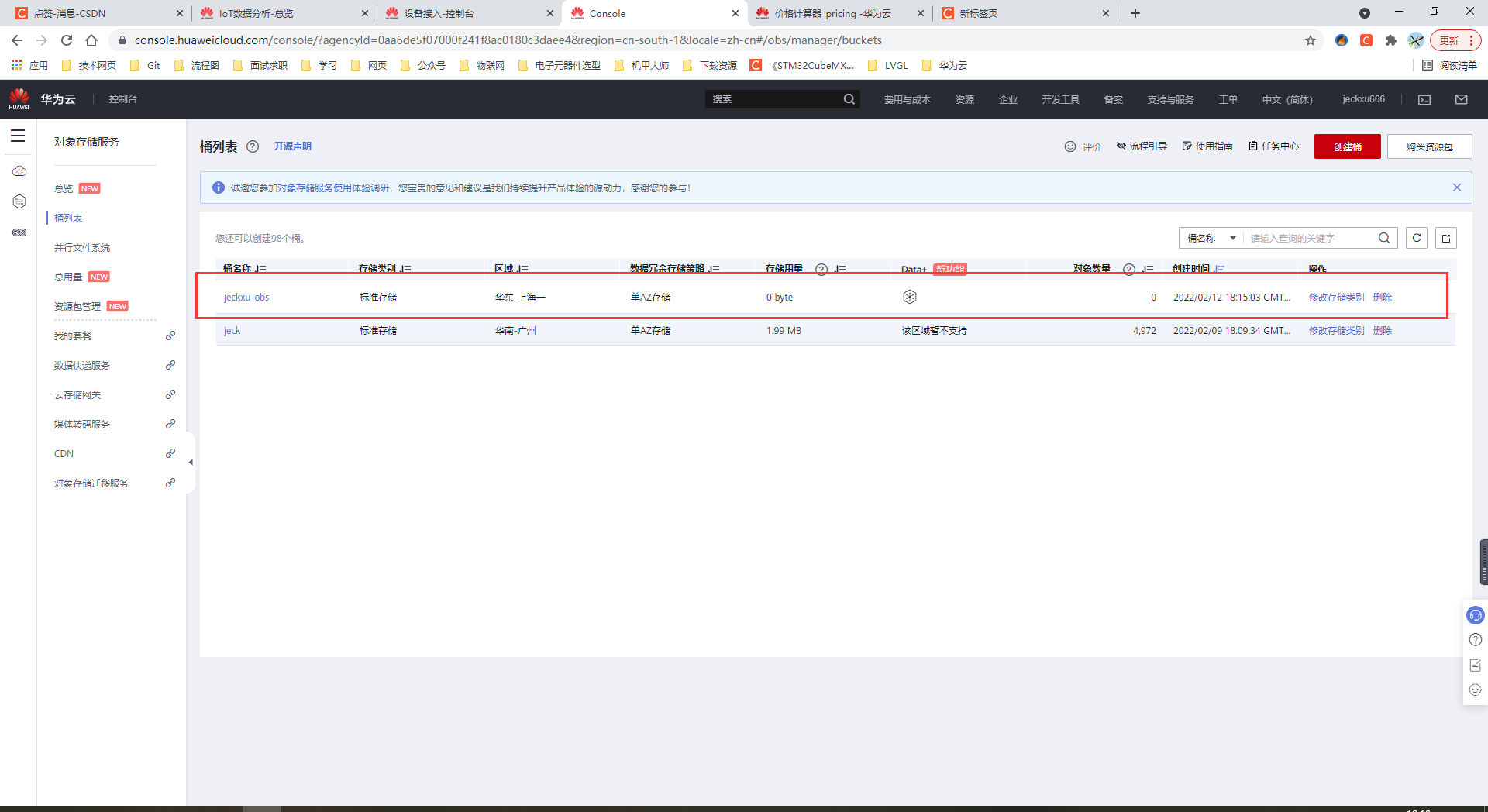Select 并行文件系统 in the sidebar
Viewport: 1488px width, 812px height.
[82, 248]
